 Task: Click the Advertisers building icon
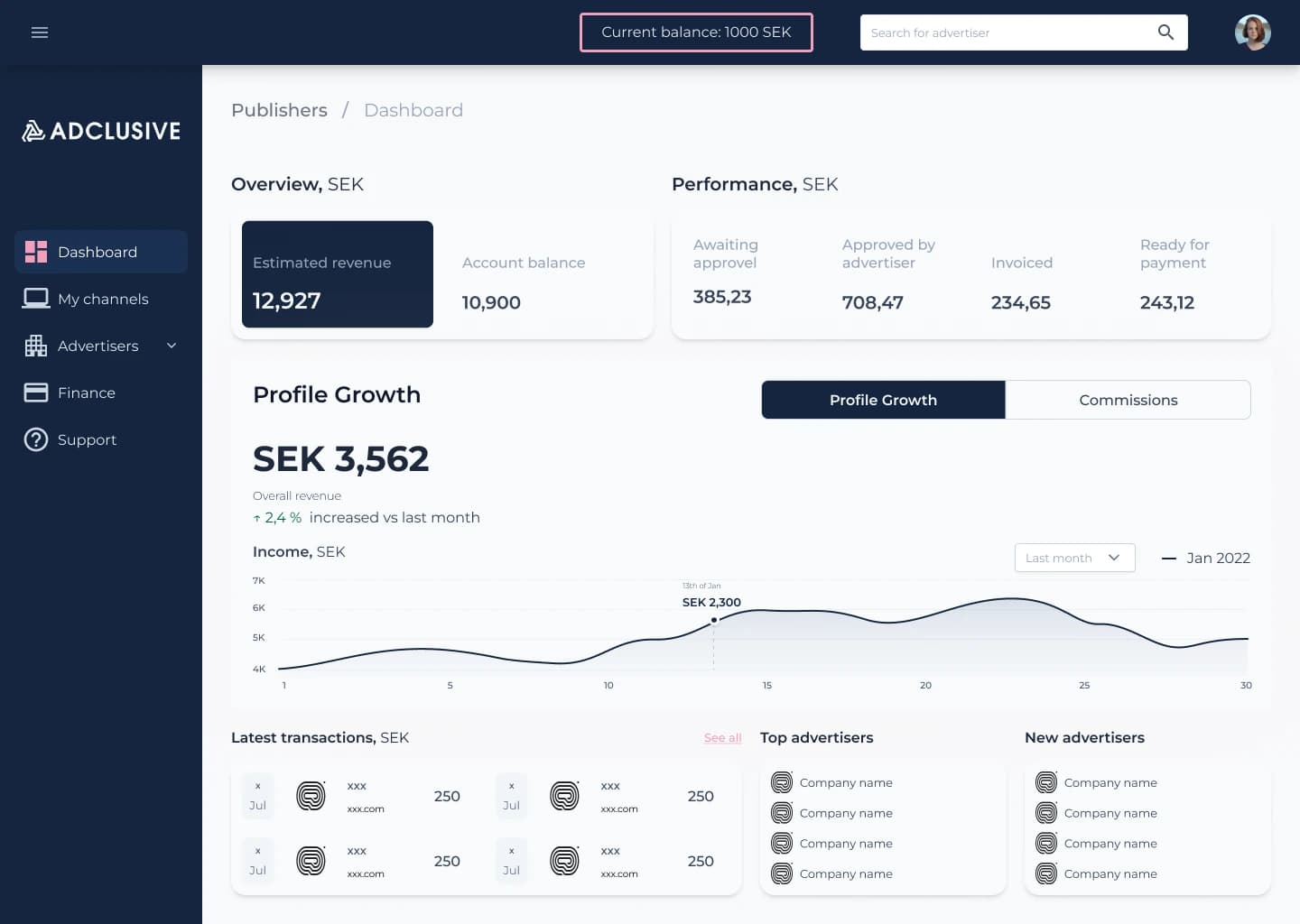pos(36,346)
